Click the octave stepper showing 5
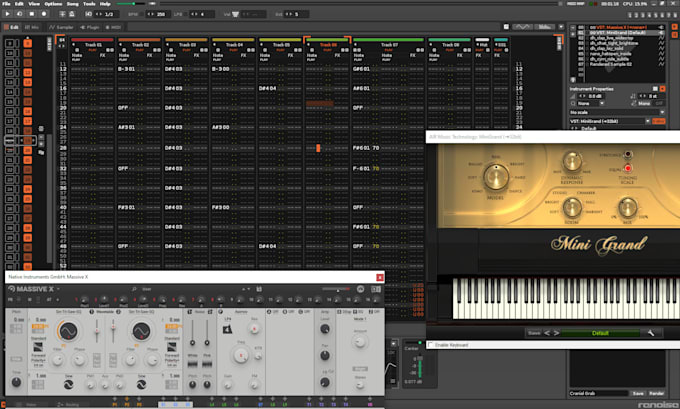This screenshot has height=409, width=680. click(297, 14)
